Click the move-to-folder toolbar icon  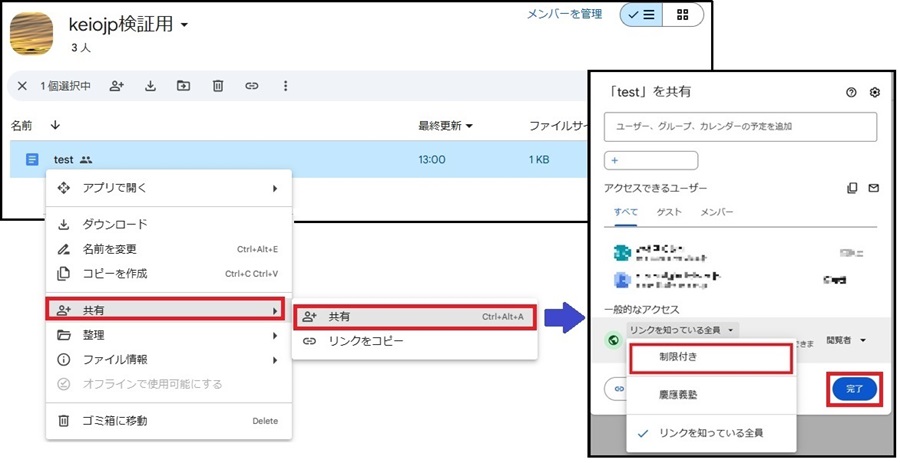click(183, 86)
